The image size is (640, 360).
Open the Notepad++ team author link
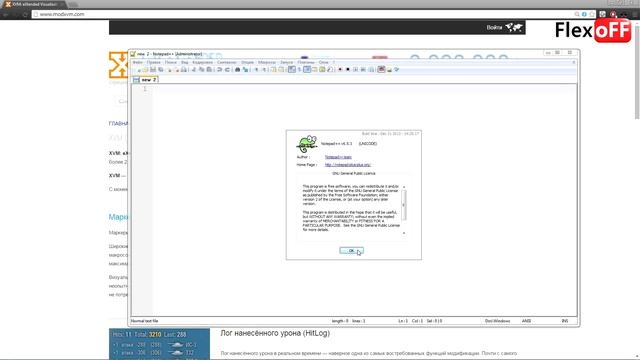(x=338, y=157)
